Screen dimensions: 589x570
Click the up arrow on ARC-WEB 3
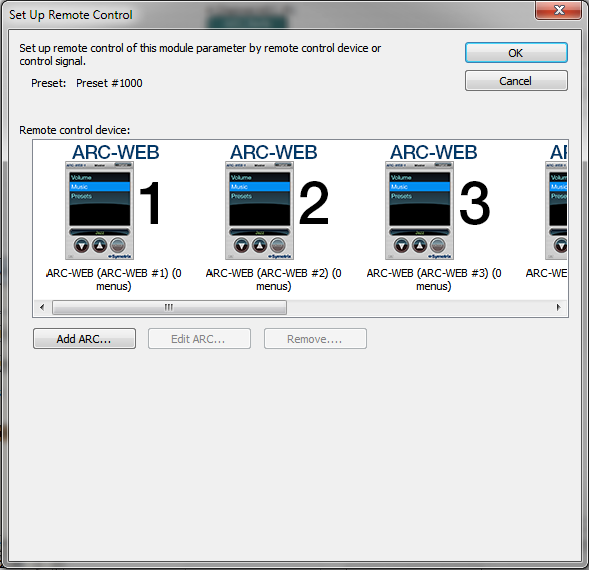(x=420, y=246)
